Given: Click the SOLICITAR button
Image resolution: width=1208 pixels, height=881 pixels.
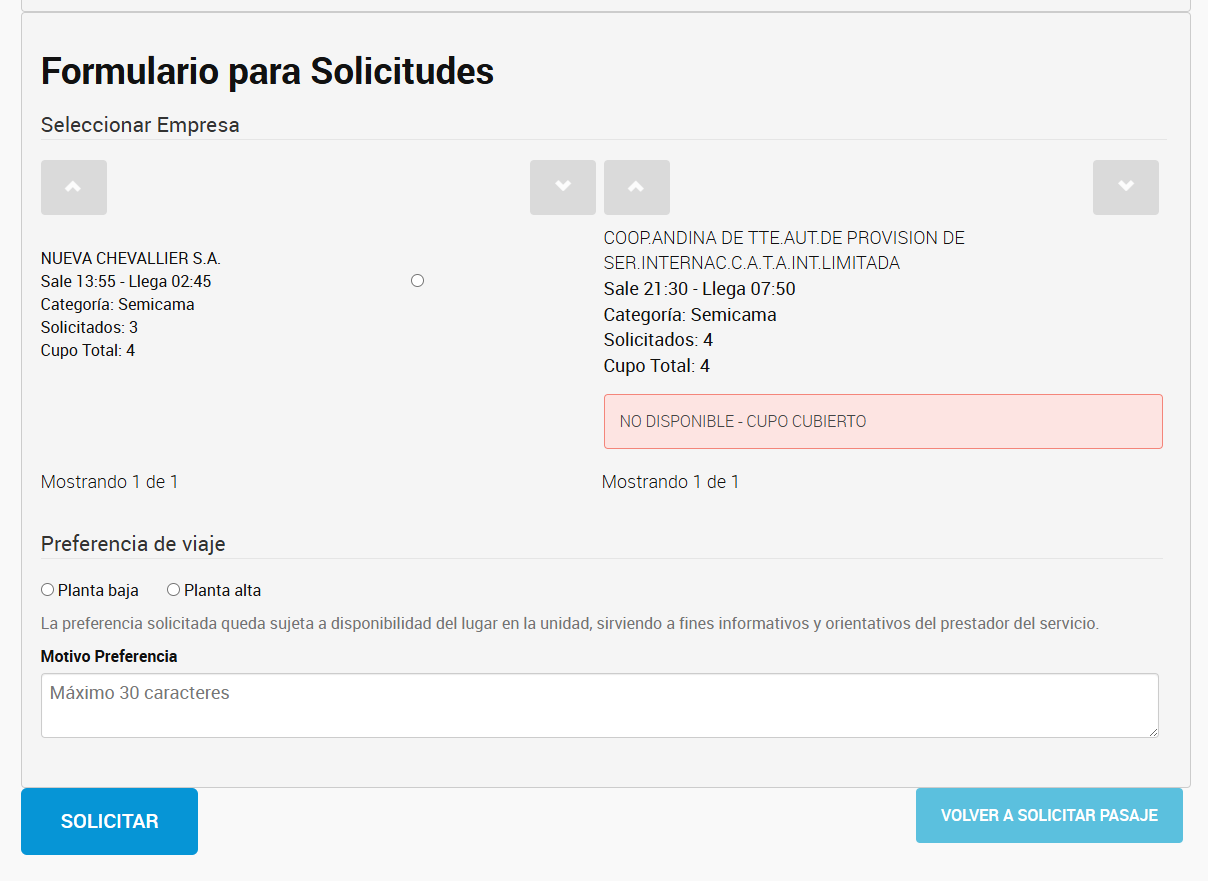Looking at the screenshot, I should (x=108, y=821).
